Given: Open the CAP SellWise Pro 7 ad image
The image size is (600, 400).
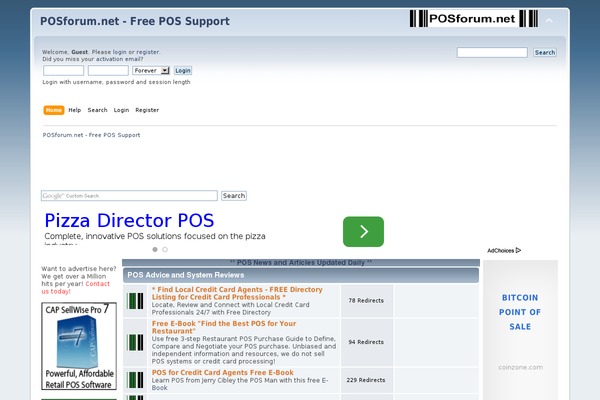Looking at the screenshot, I should 79,346.
